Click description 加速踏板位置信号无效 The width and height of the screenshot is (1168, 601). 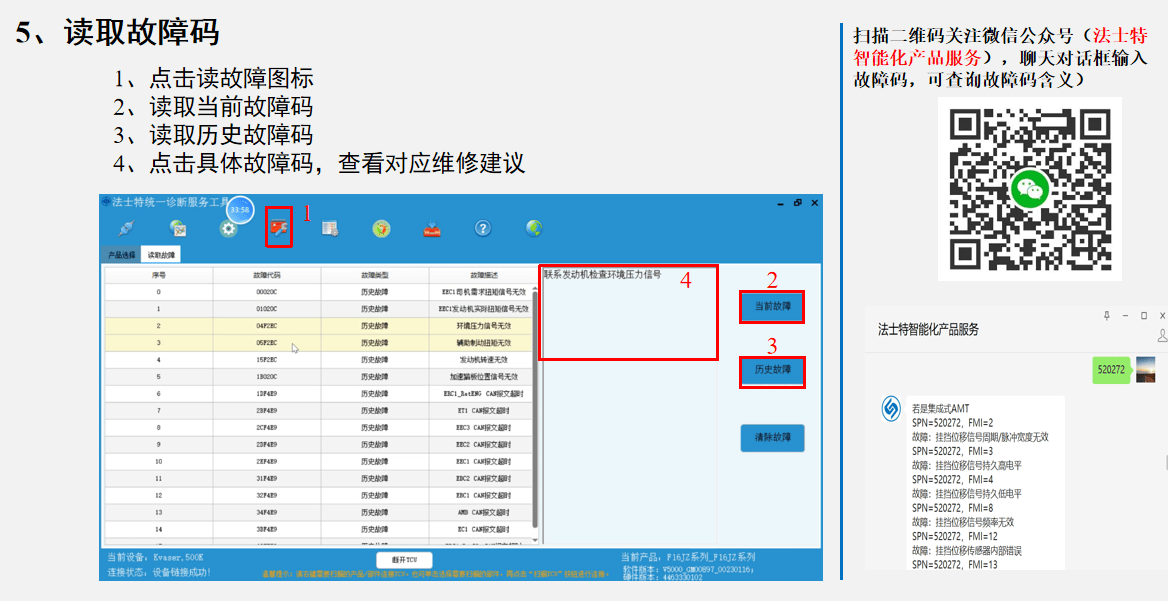483,377
